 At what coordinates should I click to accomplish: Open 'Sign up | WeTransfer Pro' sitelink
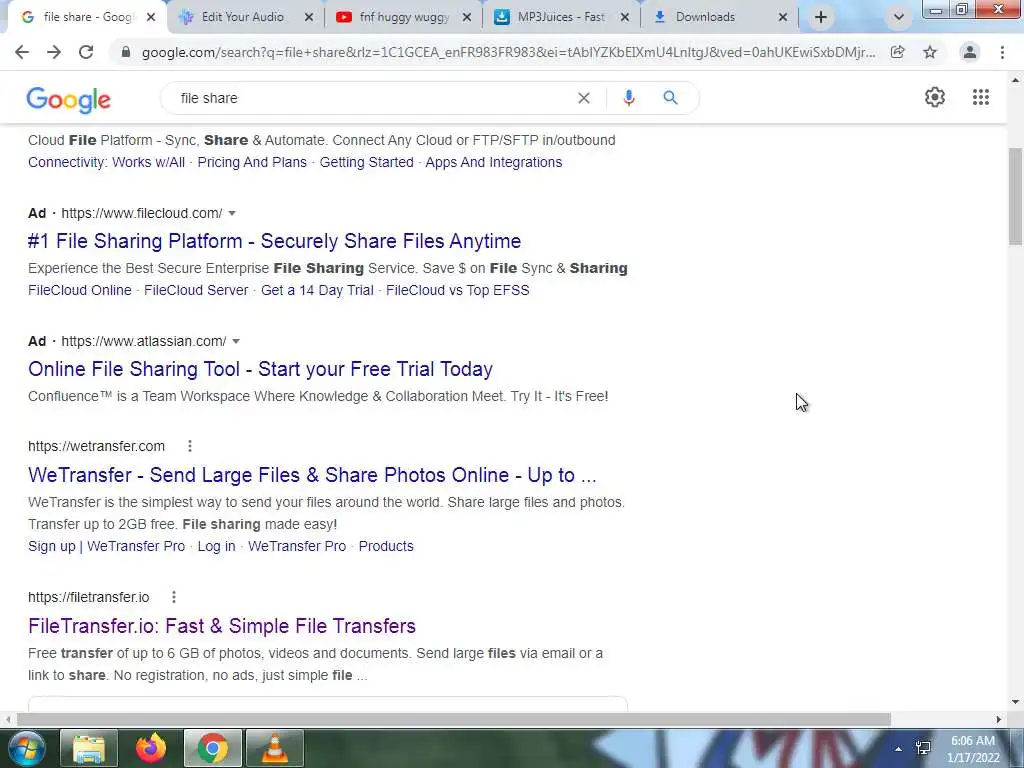tap(106, 546)
